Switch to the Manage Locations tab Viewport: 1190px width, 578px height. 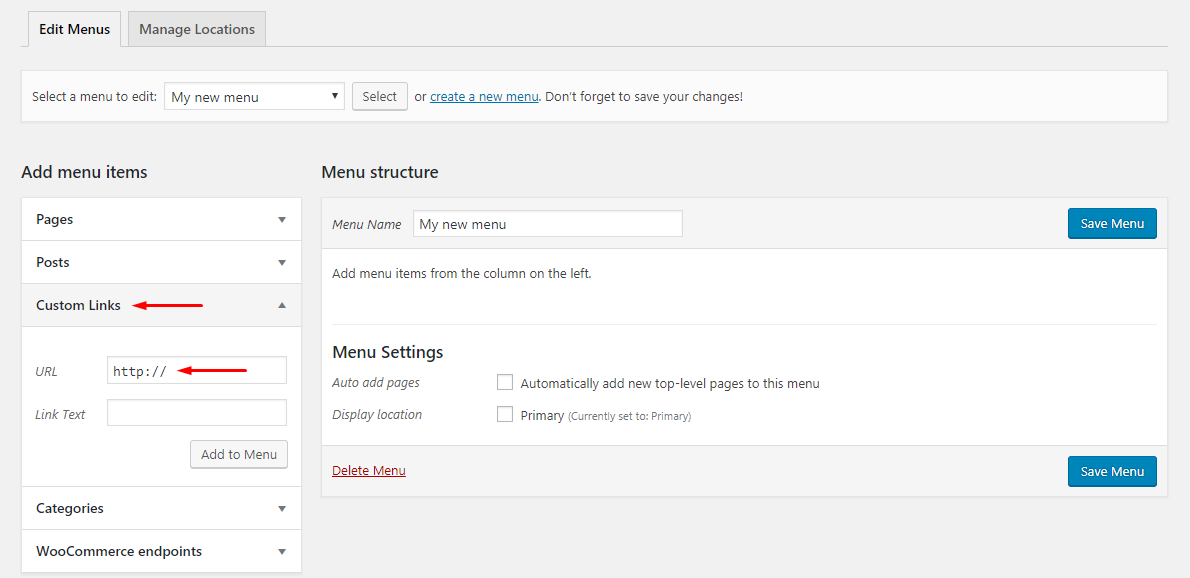tap(197, 29)
